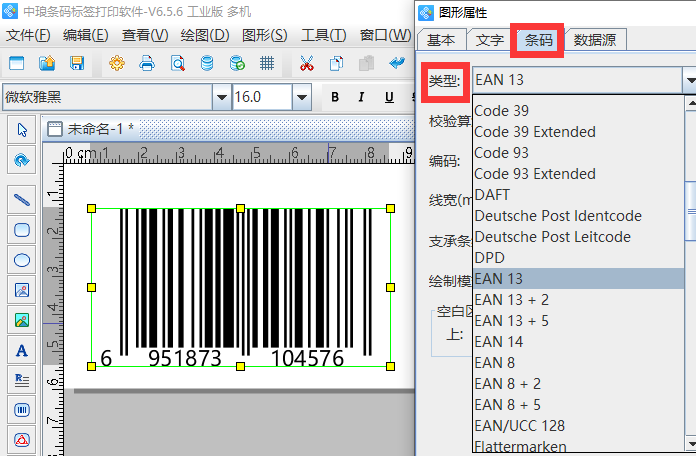696x456 pixels.
Task: Expand the barcode type combo arrow
Action: pyautogui.click(x=689, y=80)
